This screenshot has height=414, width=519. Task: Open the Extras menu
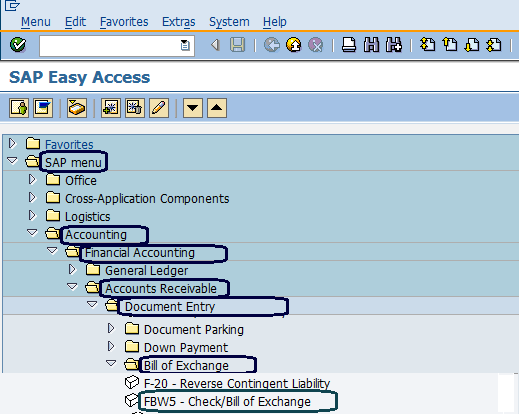point(179,22)
